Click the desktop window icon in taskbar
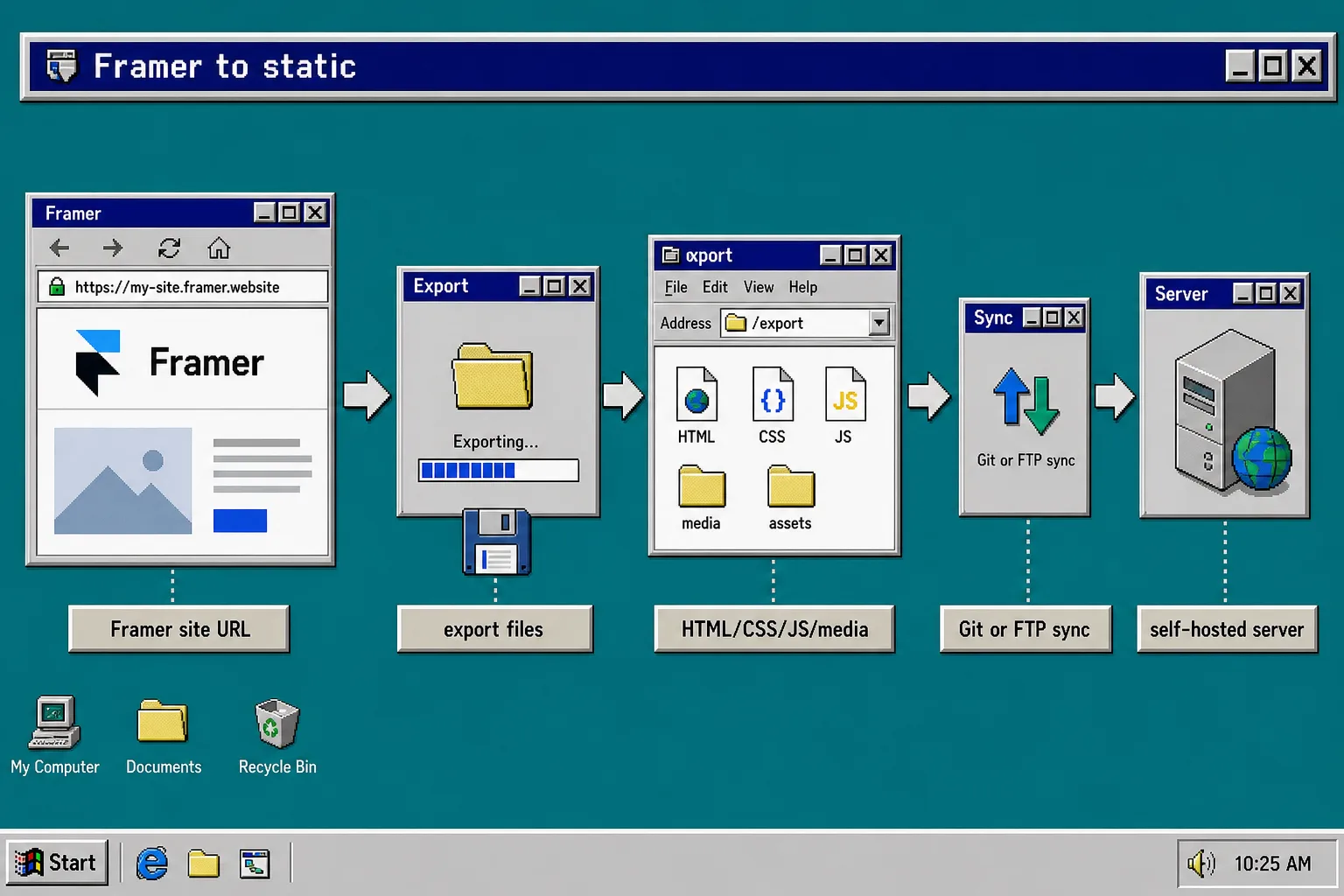 (x=255, y=864)
